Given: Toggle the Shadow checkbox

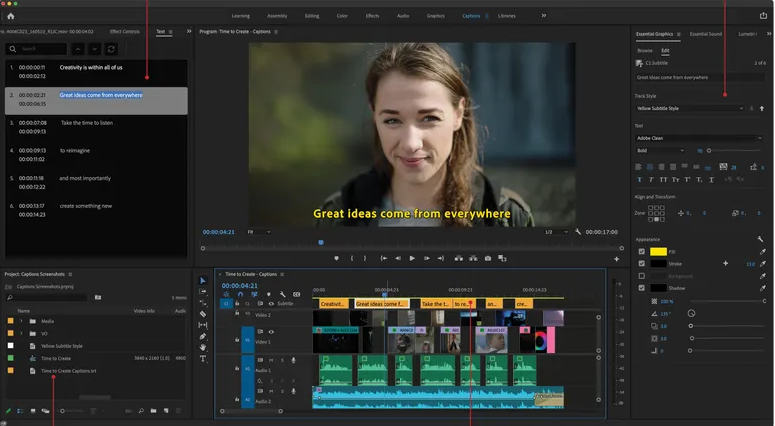Looking at the screenshot, I should [642, 288].
